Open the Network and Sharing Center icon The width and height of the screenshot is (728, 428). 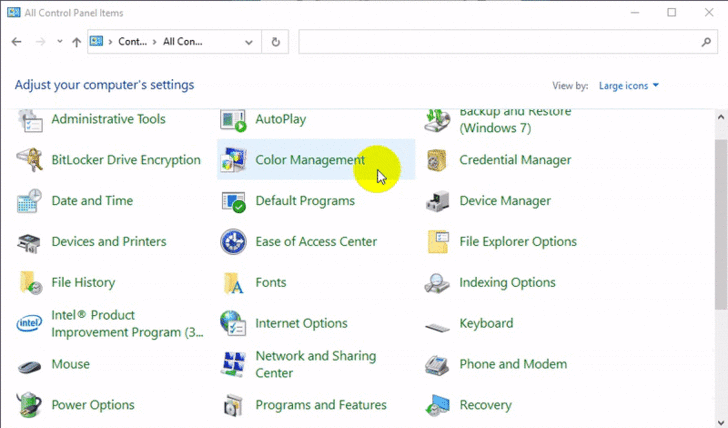click(234, 364)
